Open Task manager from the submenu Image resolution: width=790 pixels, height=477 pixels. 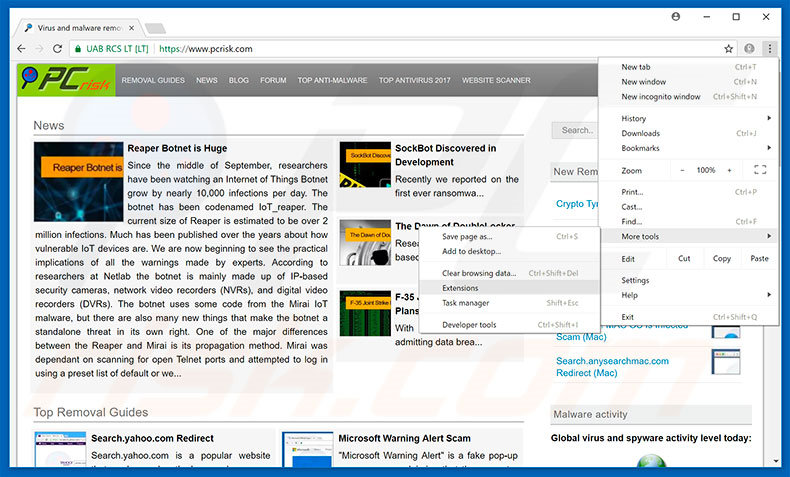pos(509,303)
